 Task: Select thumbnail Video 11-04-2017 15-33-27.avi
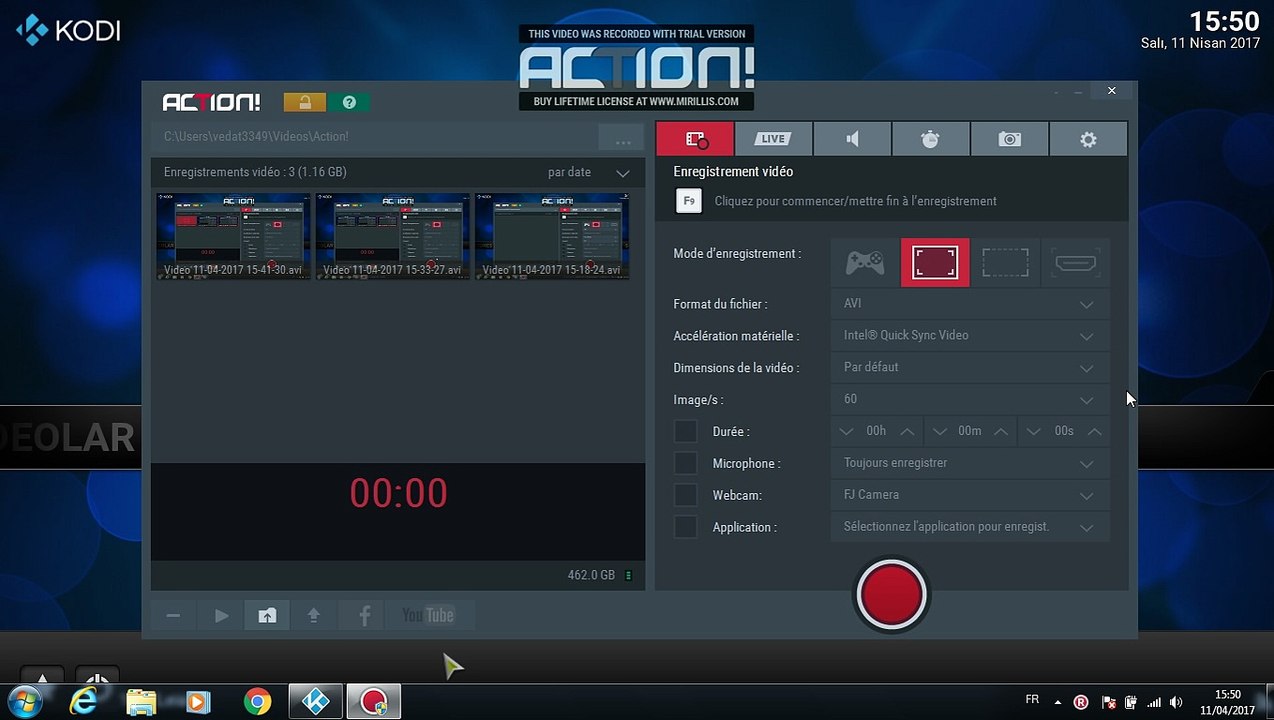coord(392,236)
